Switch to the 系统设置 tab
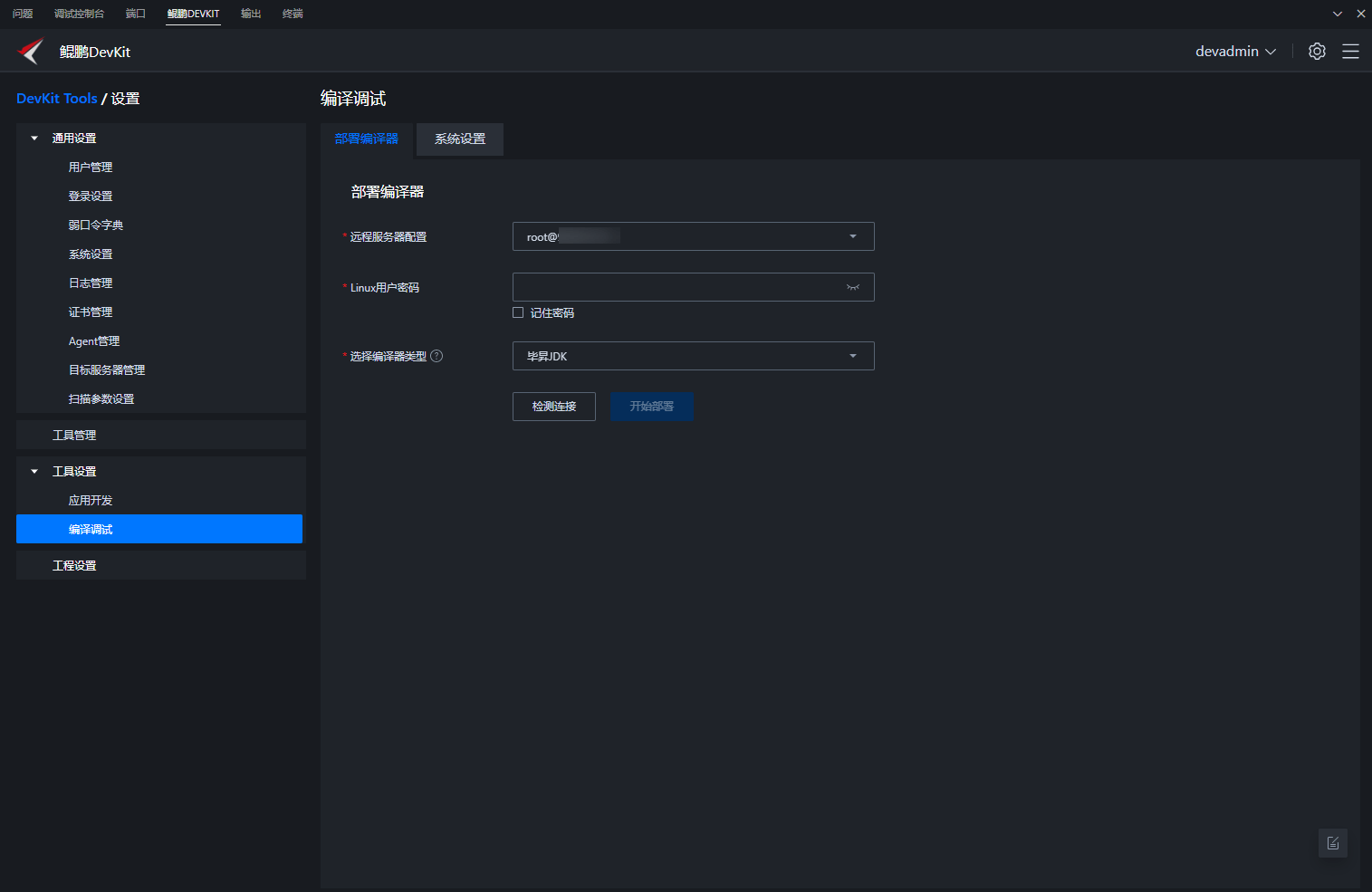This screenshot has width=1372, height=892. coord(460,139)
